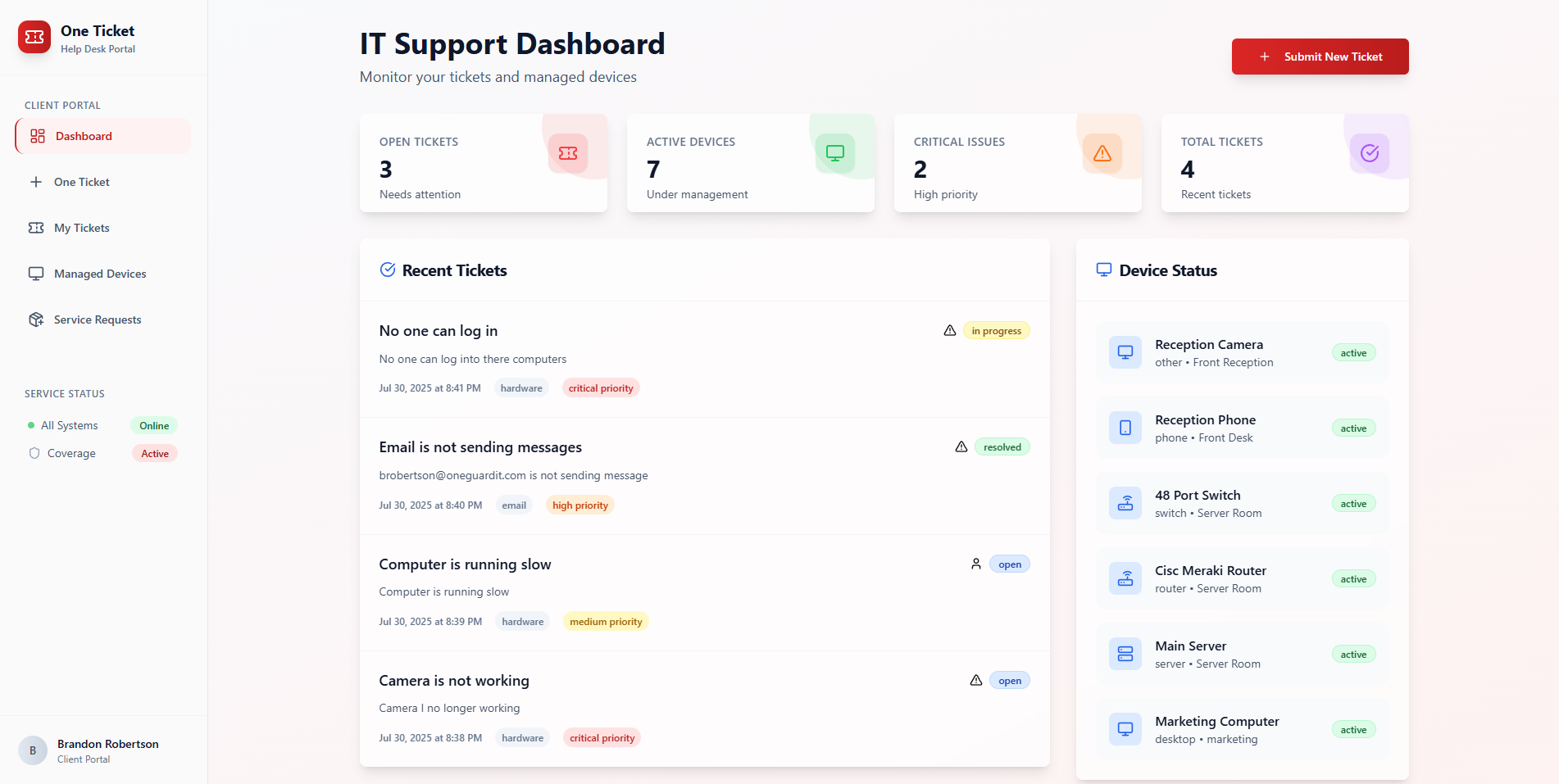Click the Online badge beside All Systems
This screenshot has height=784, width=1559.
[154, 425]
